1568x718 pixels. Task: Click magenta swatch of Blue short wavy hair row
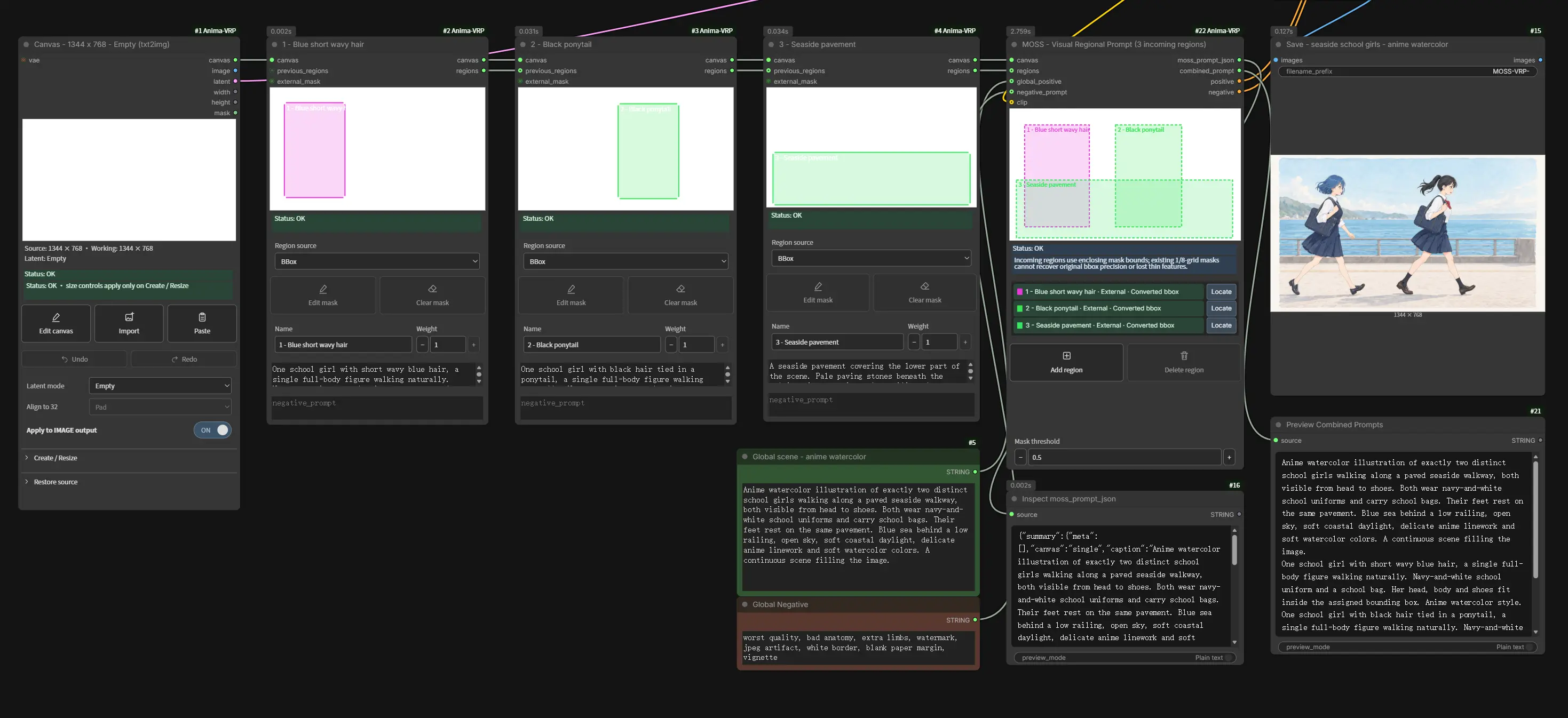1019,292
